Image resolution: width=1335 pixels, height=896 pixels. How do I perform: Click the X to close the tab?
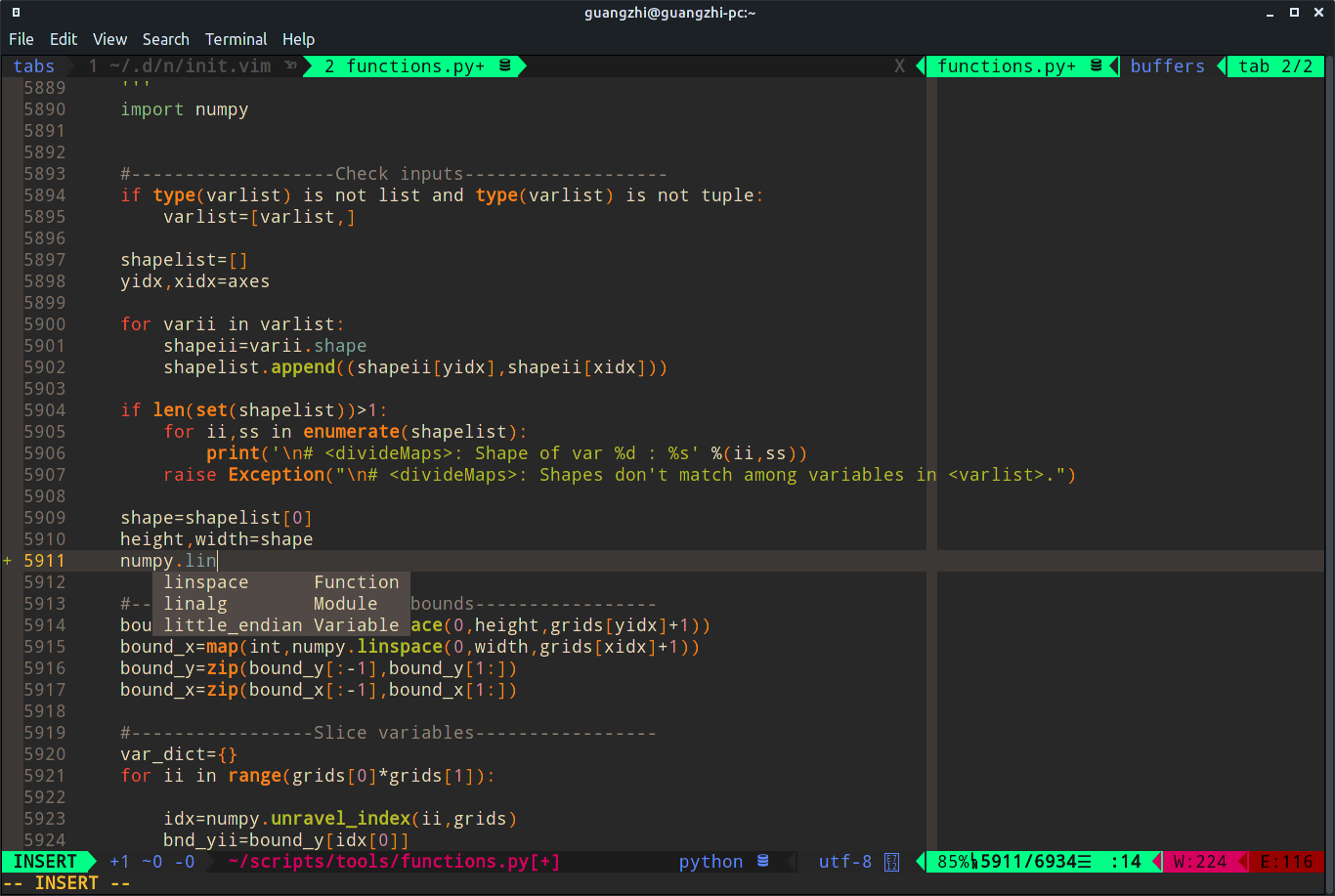pos(898,65)
